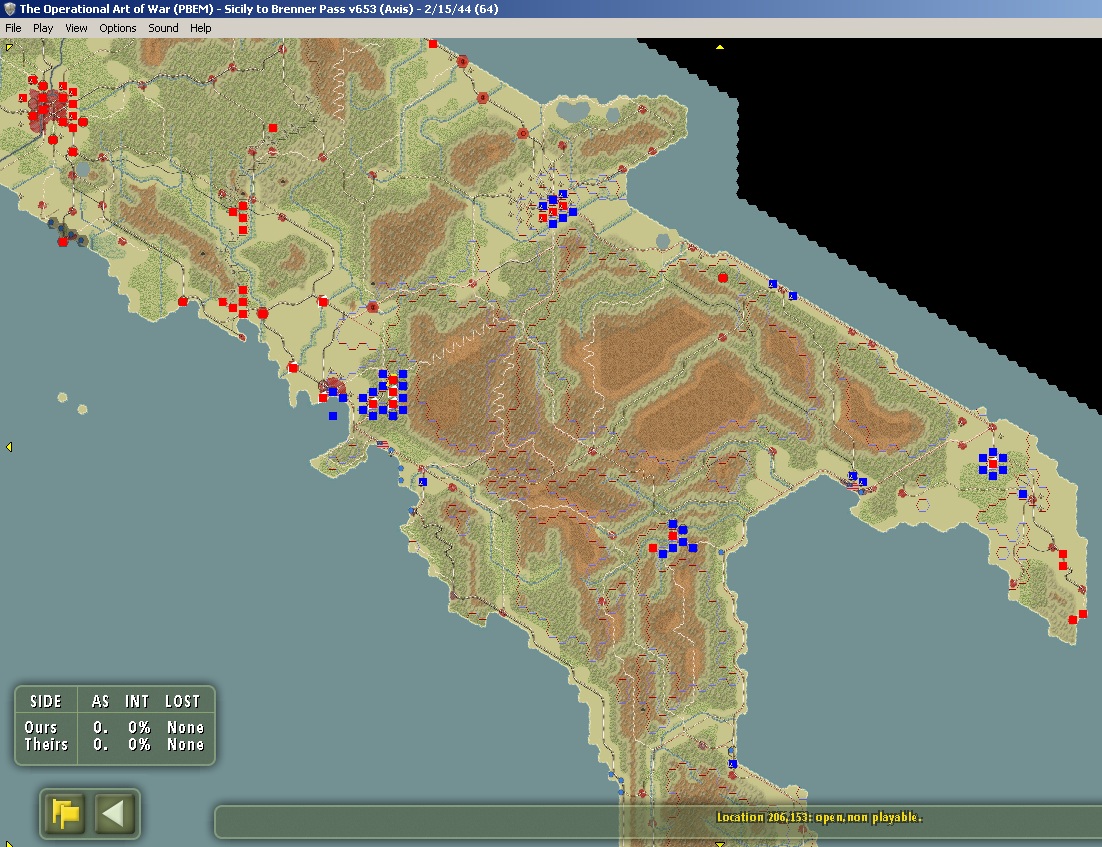The width and height of the screenshot is (1102, 847).
Task: Click the yellow corner arrow at map bottom-left
Action: pos(8,843)
